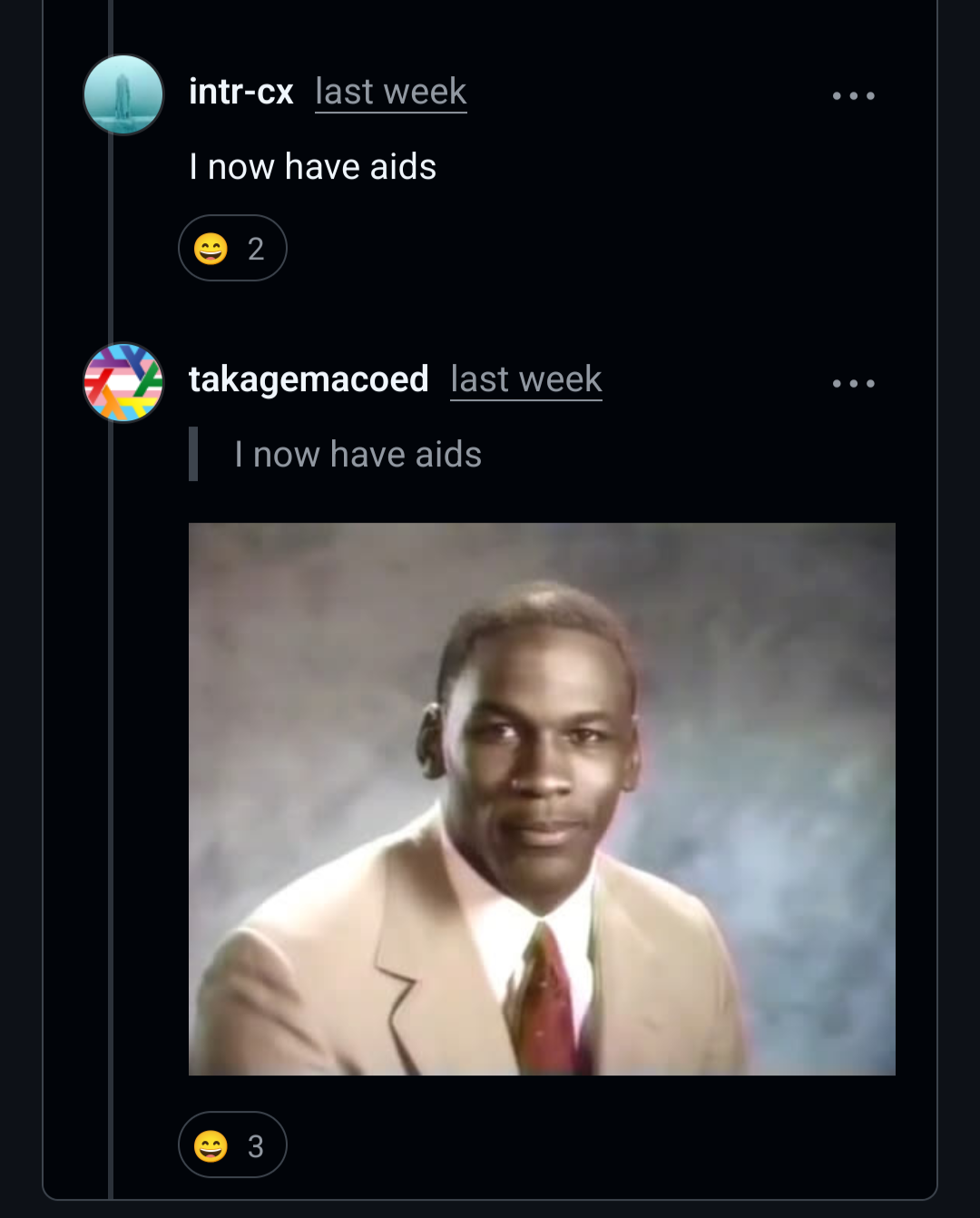Screen dimensions: 980x1218
Task: Open three-dot menu on takagemacoed's reply
Action: pyautogui.click(x=853, y=383)
